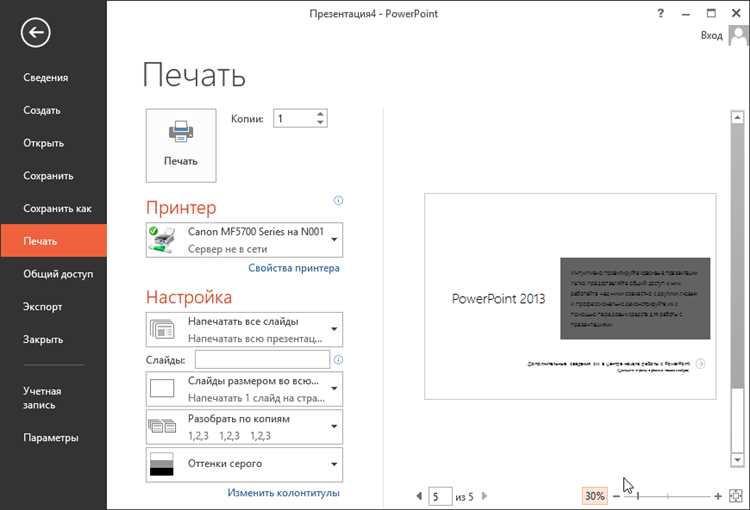This screenshot has width=750, height=510.
Task: Open the Слайды размером во всю dropdown
Action: (x=244, y=389)
